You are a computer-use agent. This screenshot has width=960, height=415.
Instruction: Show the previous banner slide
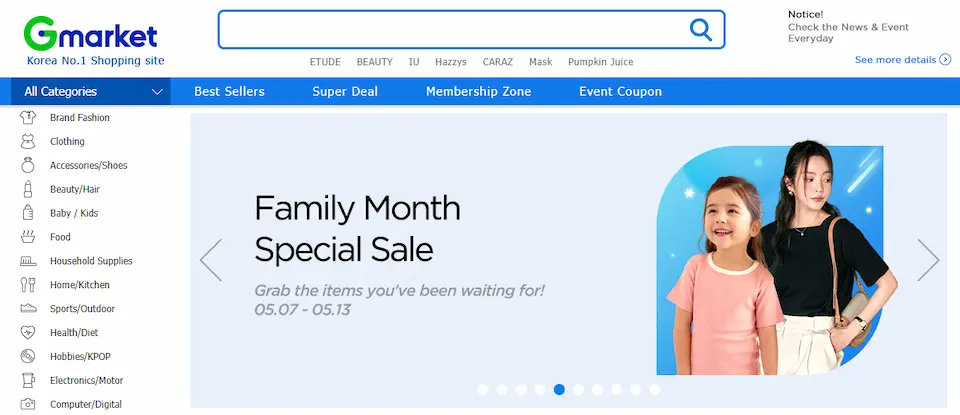click(x=211, y=260)
